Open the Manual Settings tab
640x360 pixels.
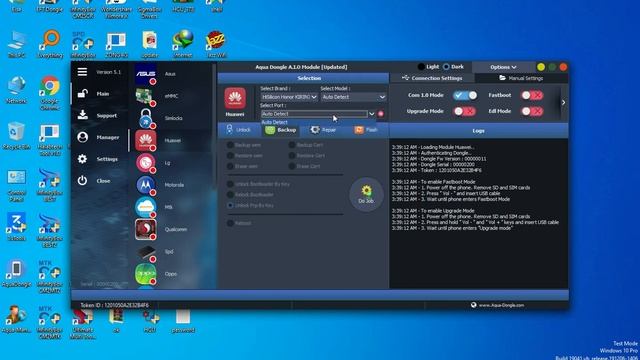pyautogui.click(x=521, y=78)
